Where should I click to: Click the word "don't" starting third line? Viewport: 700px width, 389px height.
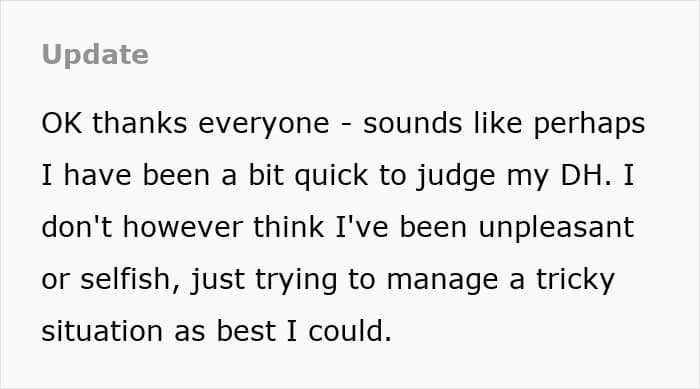[76, 227]
